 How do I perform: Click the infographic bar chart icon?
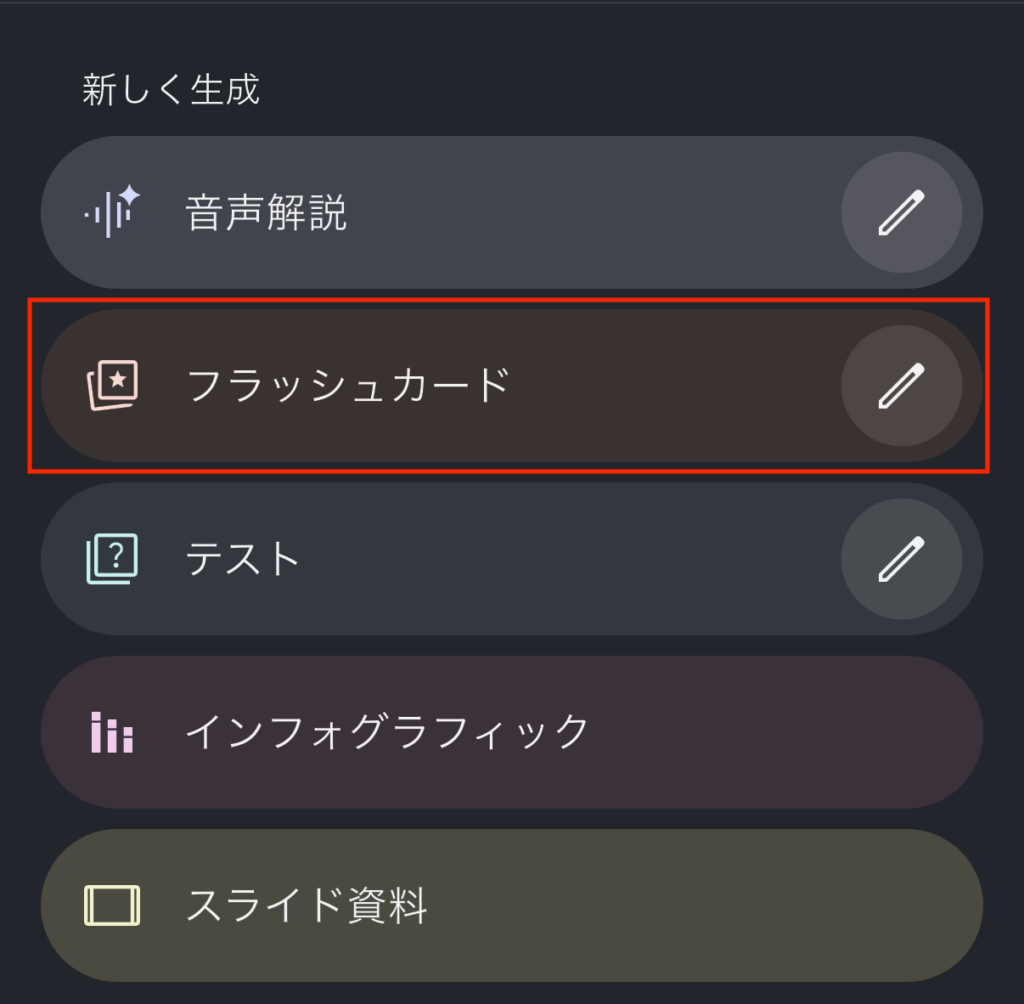[x=112, y=732]
